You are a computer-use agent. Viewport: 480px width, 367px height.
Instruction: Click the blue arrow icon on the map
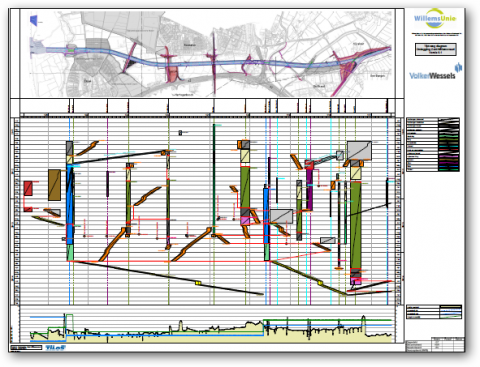point(33,20)
